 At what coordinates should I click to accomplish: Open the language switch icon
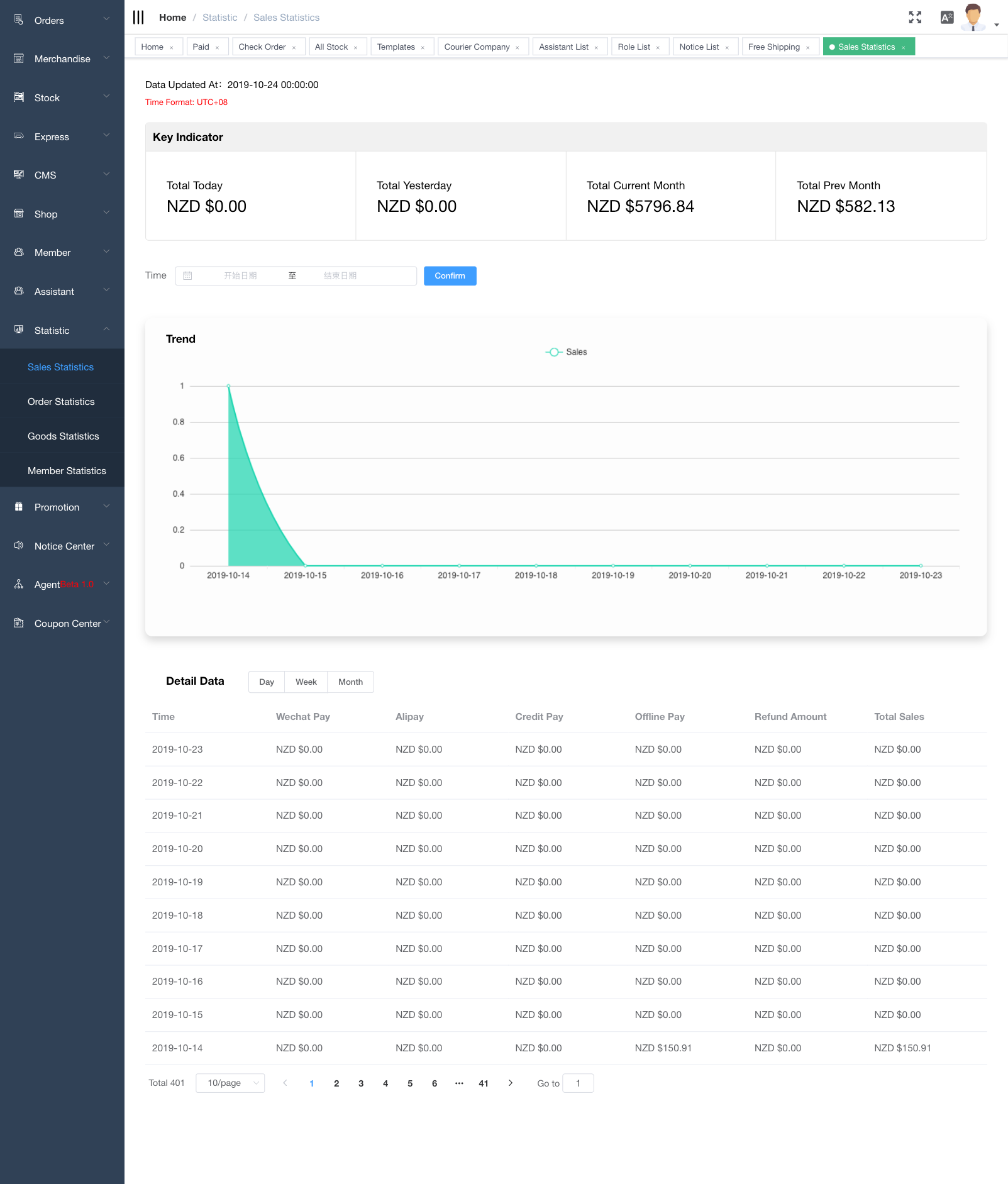click(x=947, y=18)
